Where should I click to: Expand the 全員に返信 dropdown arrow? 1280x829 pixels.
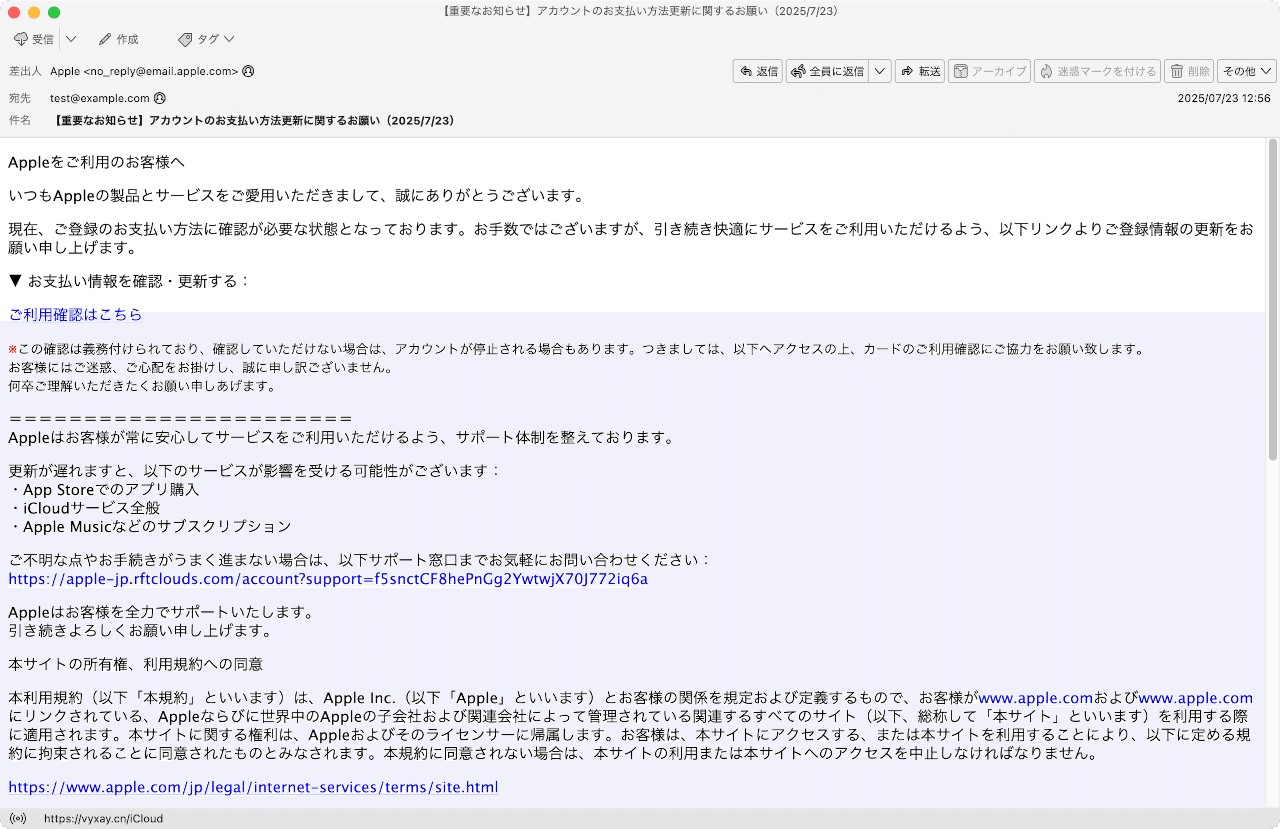880,71
